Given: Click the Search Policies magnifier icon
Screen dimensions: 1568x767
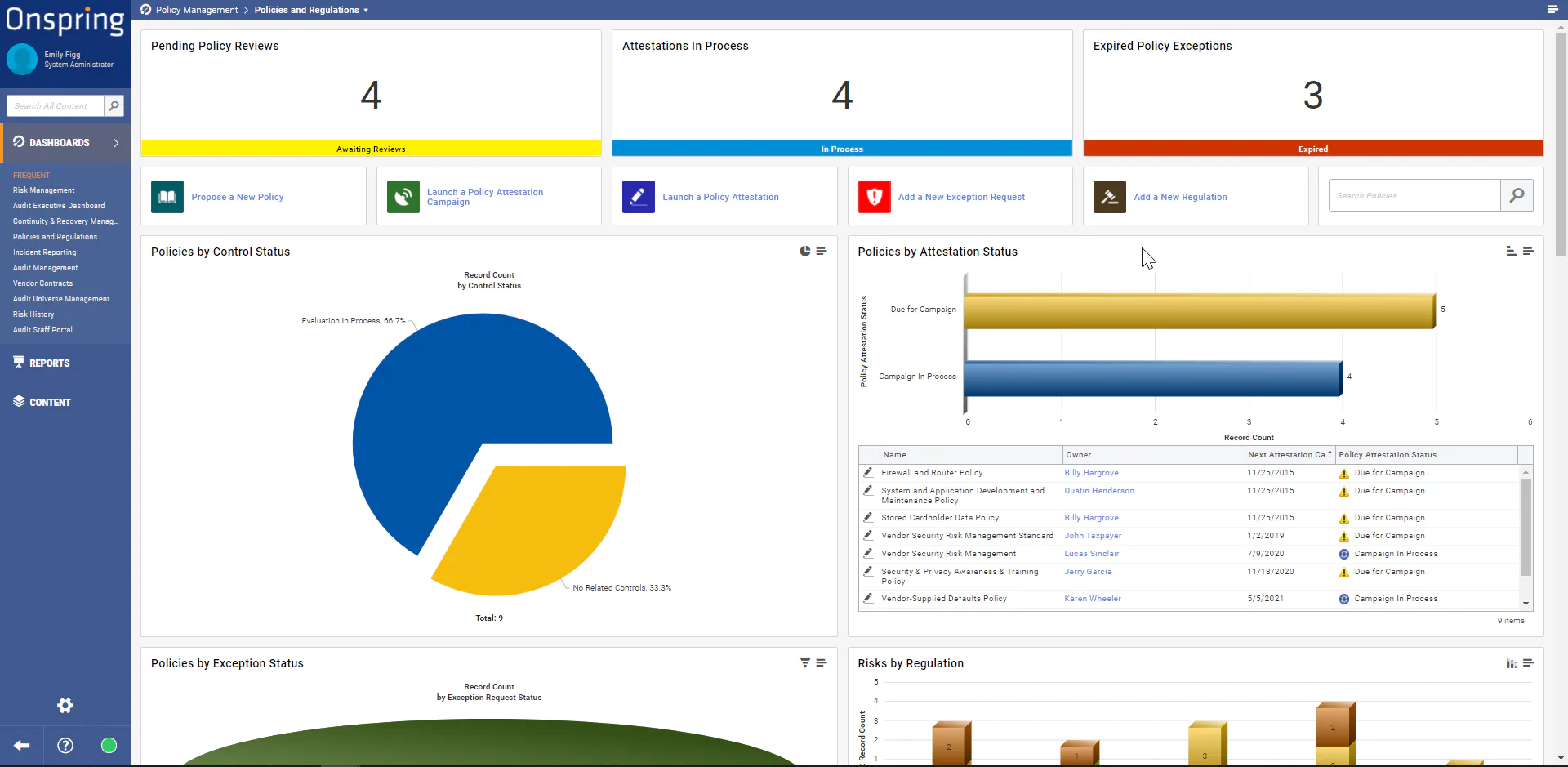Looking at the screenshot, I should pos(1517,195).
